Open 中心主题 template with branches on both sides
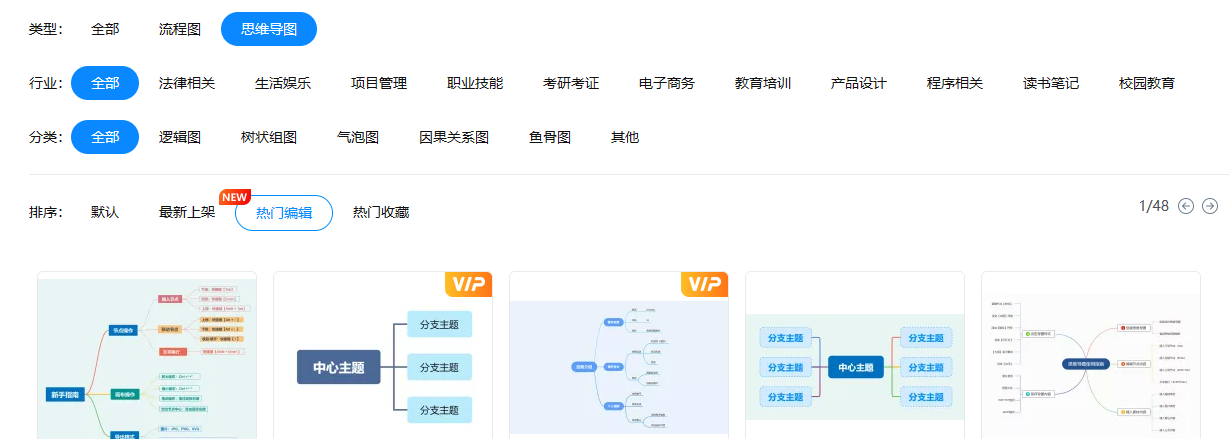This screenshot has height=439, width=1230. click(x=855, y=355)
